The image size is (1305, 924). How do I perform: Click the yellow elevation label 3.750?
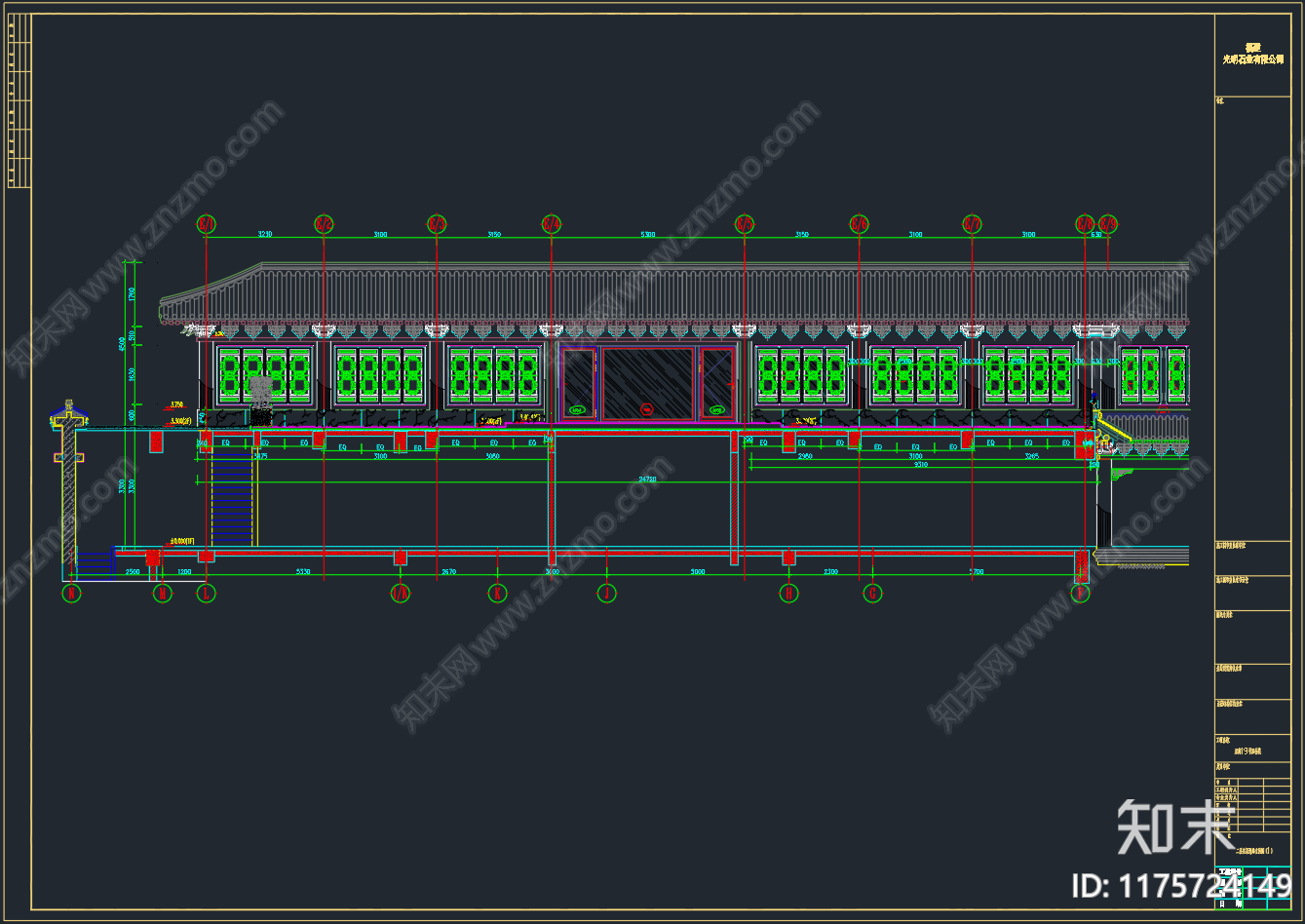(x=176, y=404)
